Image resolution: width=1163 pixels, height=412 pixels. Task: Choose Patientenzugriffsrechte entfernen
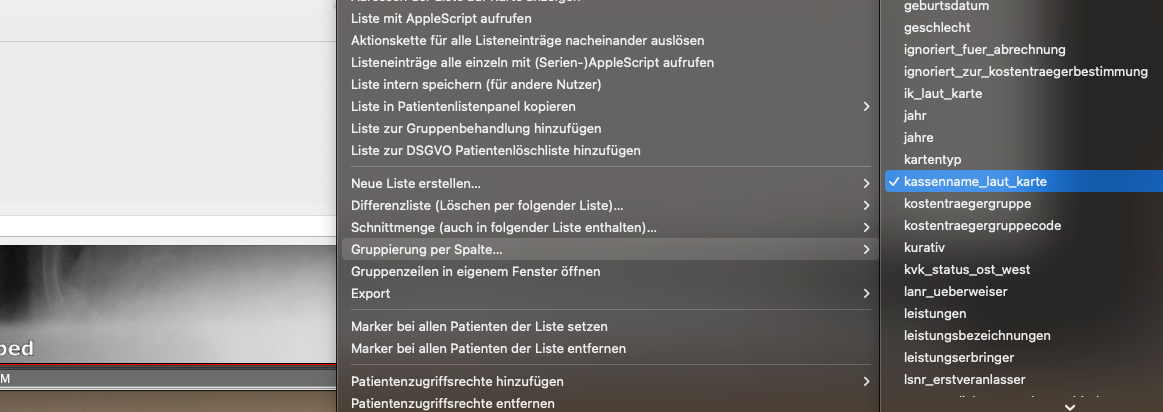452,403
